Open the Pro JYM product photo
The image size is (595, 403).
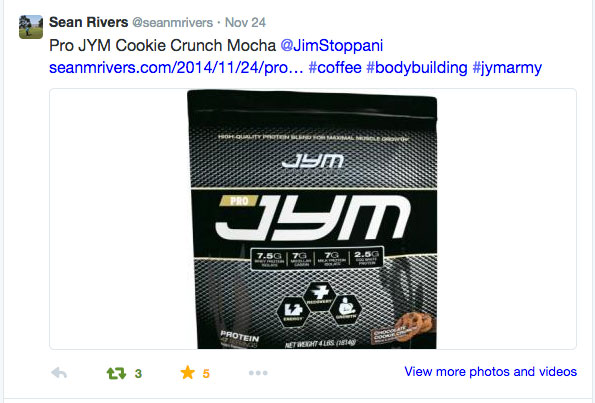pos(312,219)
